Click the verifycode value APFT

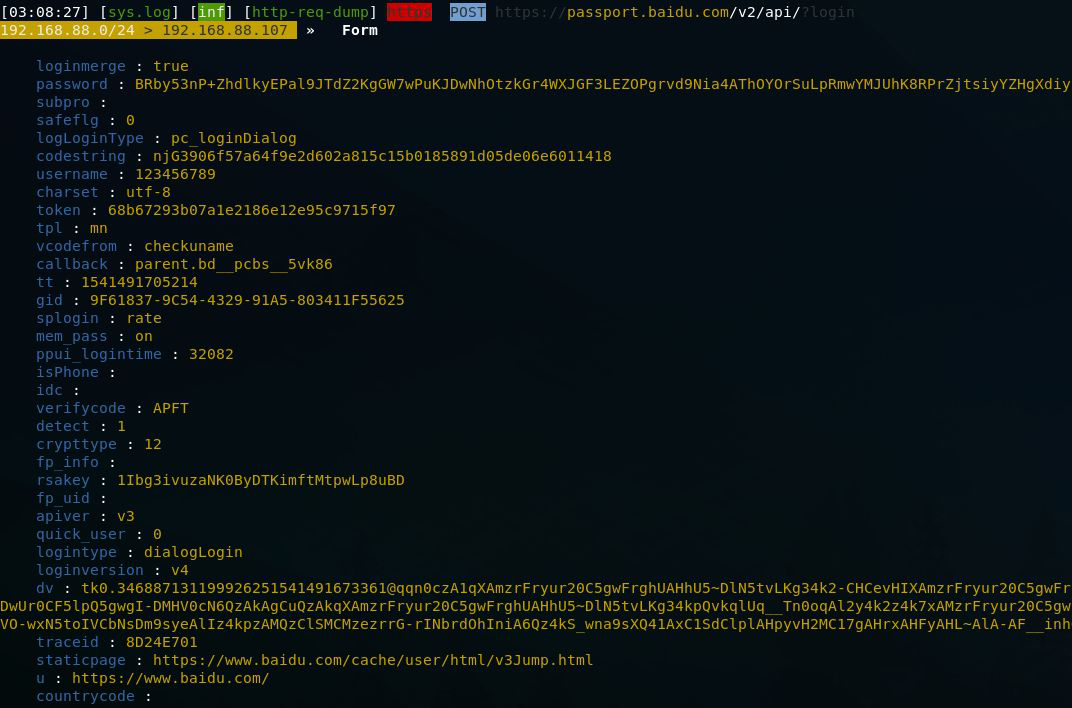(x=170, y=408)
